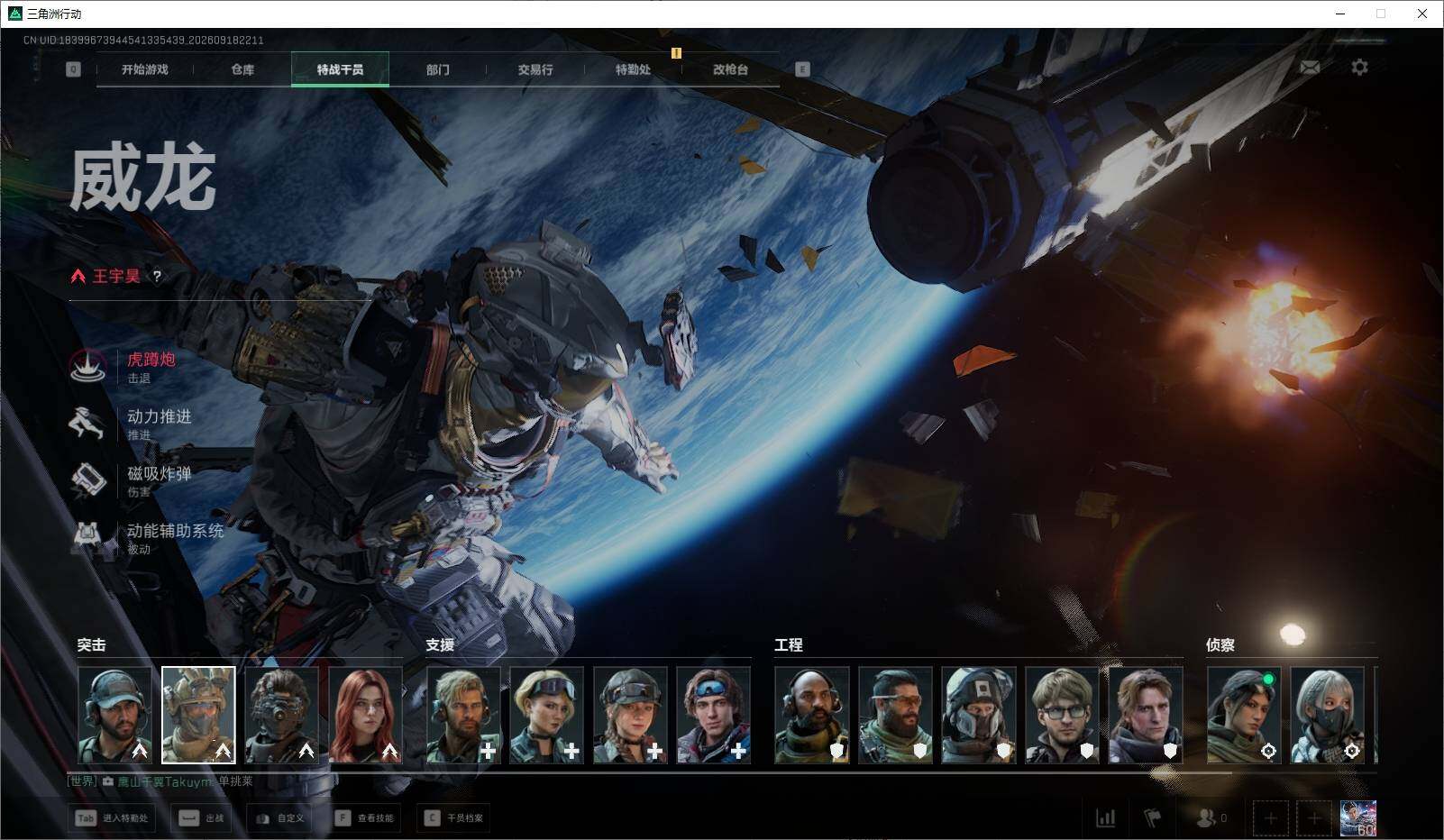Open the statistics bar-chart icon
The image size is (1444, 840).
[1105, 818]
